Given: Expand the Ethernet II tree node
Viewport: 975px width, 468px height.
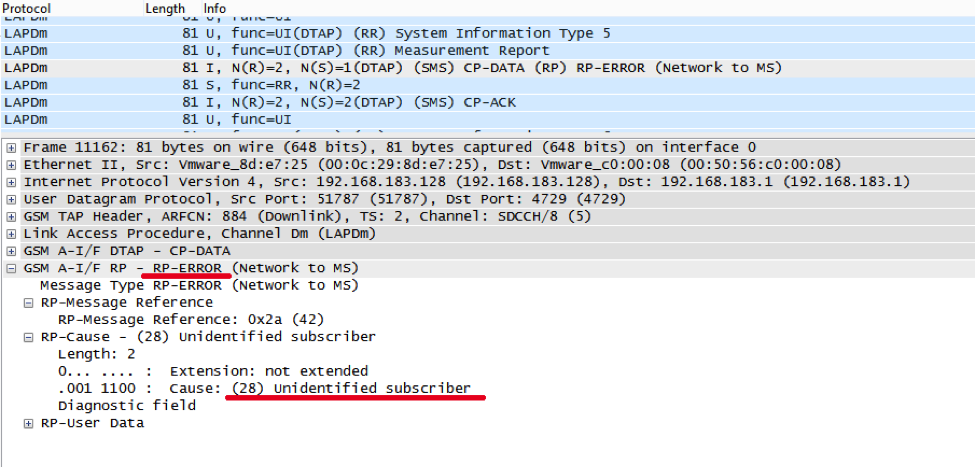Looking at the screenshot, I should coord(11,164).
